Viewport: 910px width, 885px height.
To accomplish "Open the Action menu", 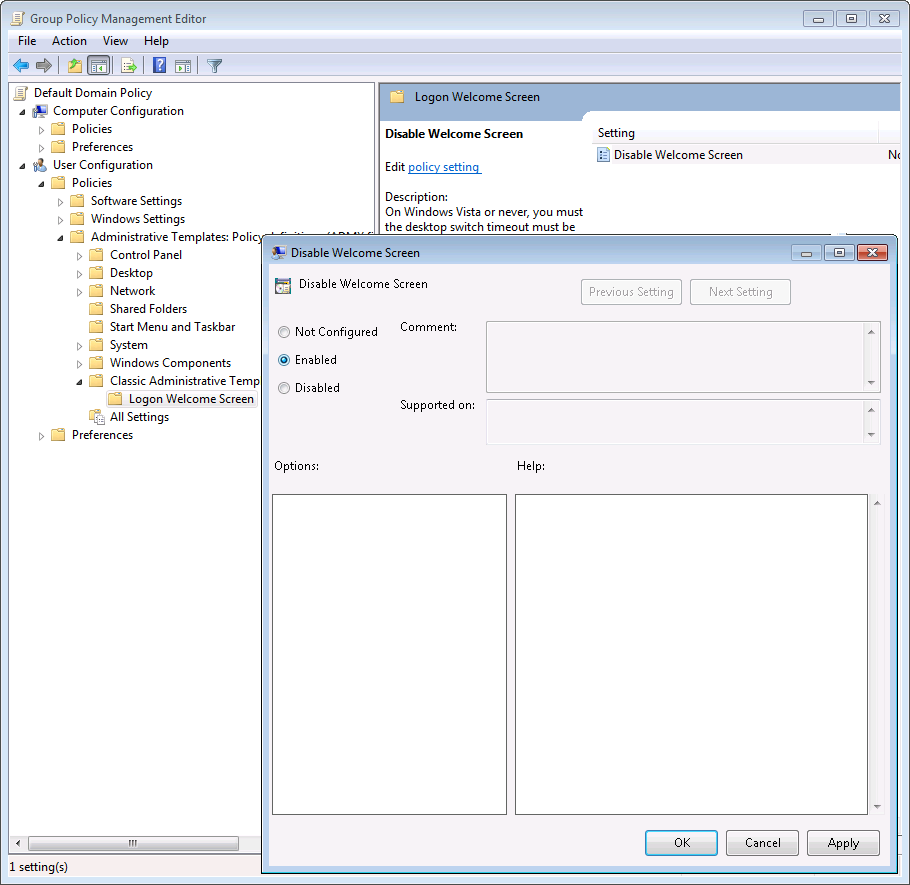I will (x=69, y=41).
